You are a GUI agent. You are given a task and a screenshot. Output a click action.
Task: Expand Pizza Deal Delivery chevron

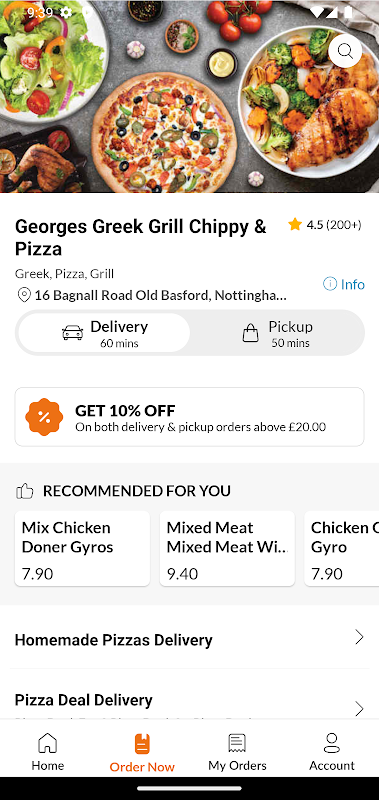(359, 708)
